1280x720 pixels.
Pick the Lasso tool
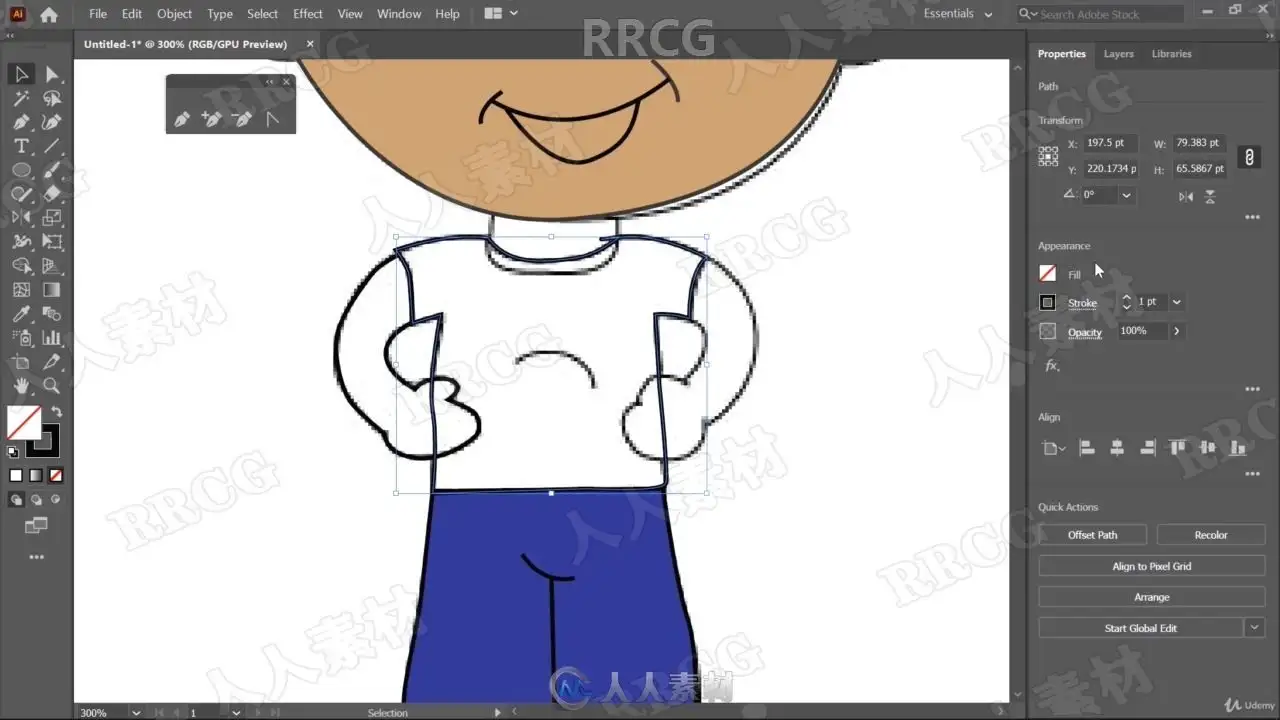tap(52, 98)
